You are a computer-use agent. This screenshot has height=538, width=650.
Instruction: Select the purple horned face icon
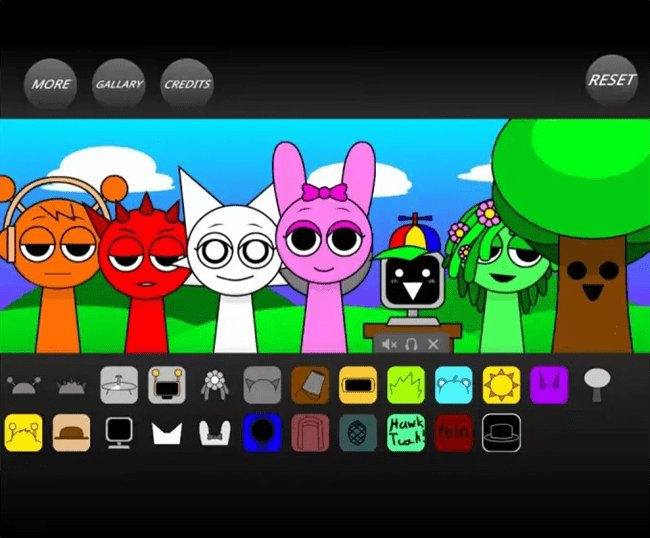click(x=548, y=384)
